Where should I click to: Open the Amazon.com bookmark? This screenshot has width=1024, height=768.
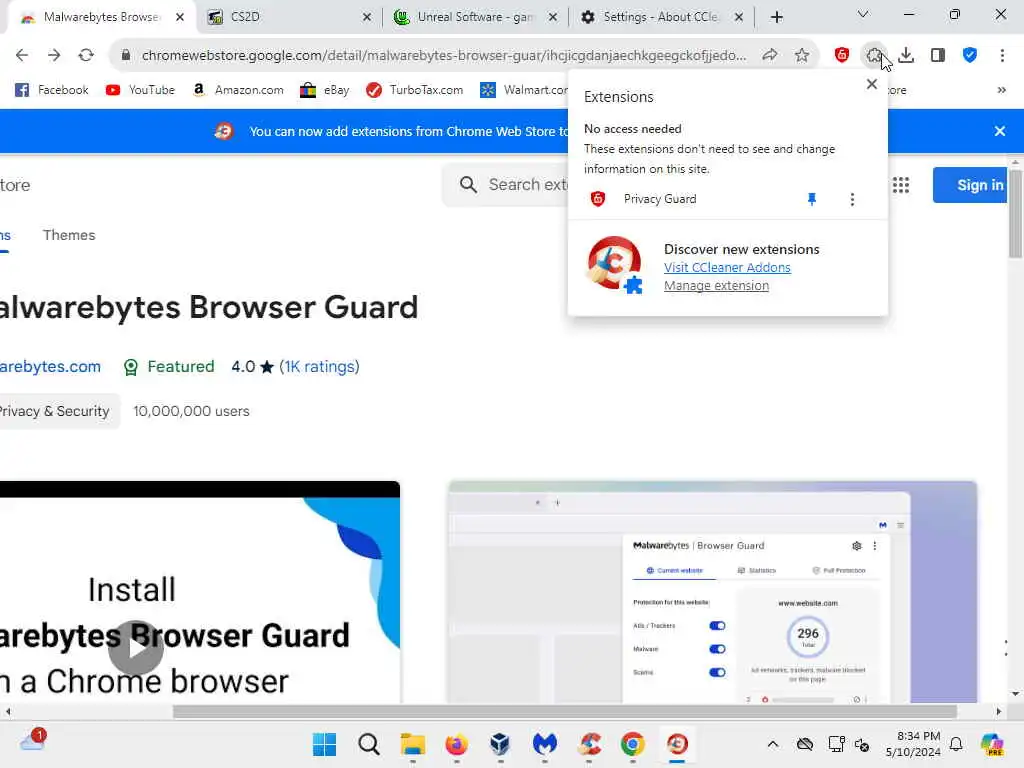click(x=238, y=90)
